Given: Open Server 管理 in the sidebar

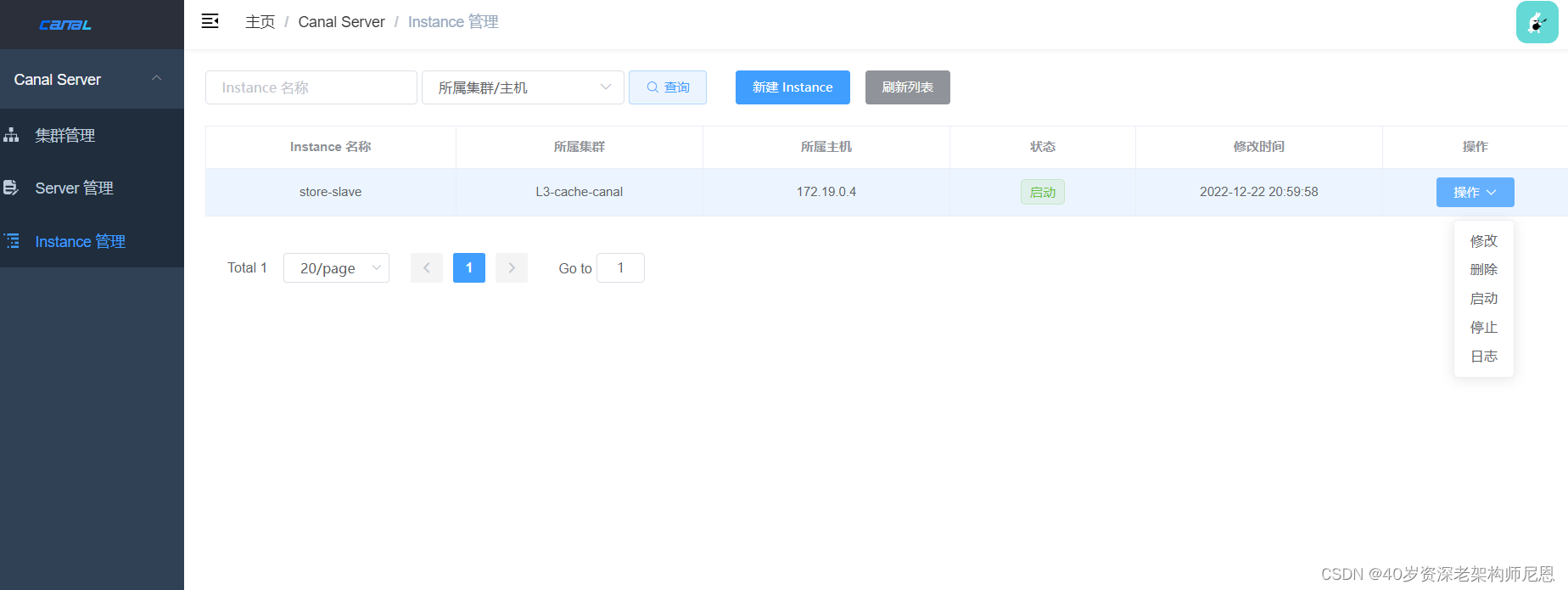Looking at the screenshot, I should (x=92, y=188).
